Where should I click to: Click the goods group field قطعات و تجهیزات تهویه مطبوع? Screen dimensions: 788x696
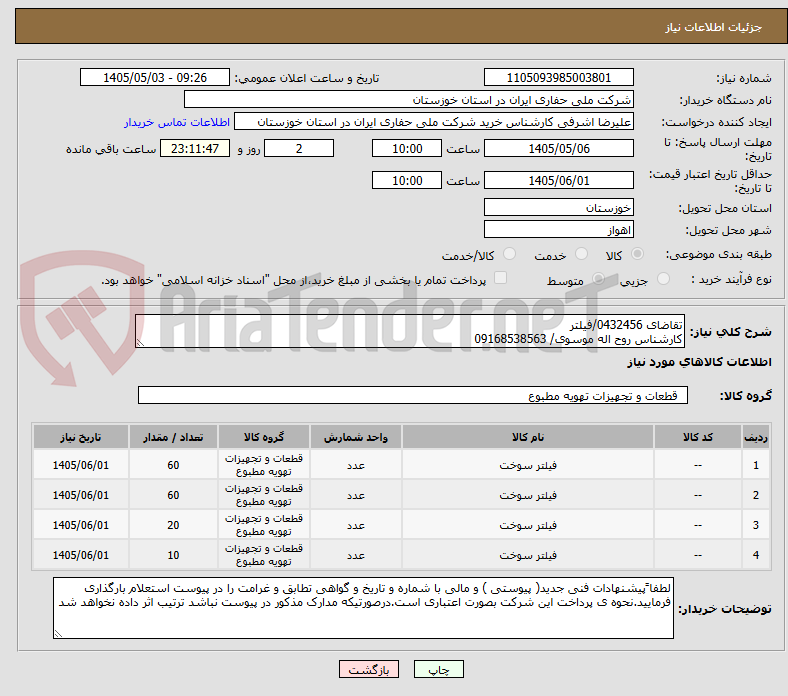click(413, 395)
